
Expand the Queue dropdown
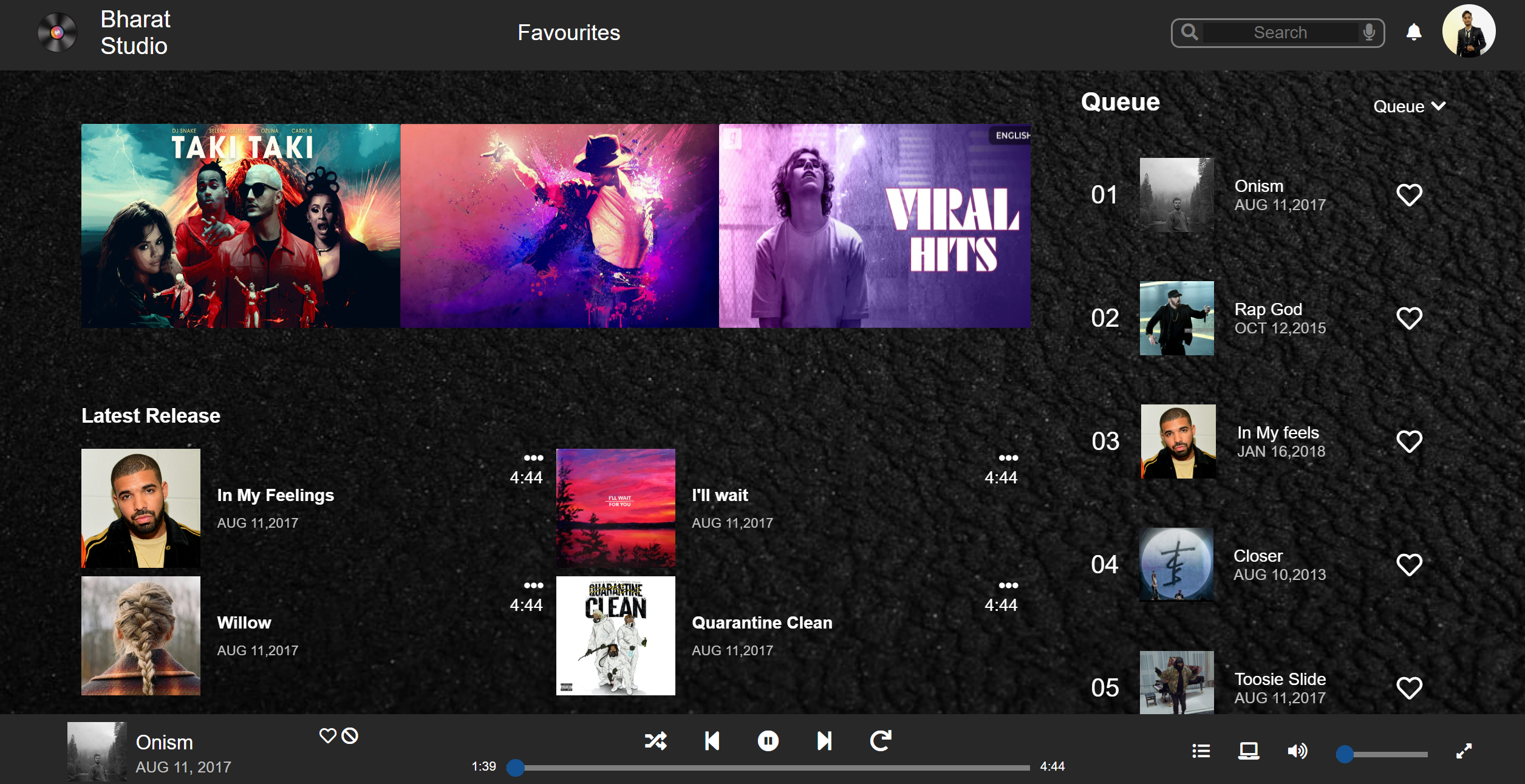[1410, 106]
